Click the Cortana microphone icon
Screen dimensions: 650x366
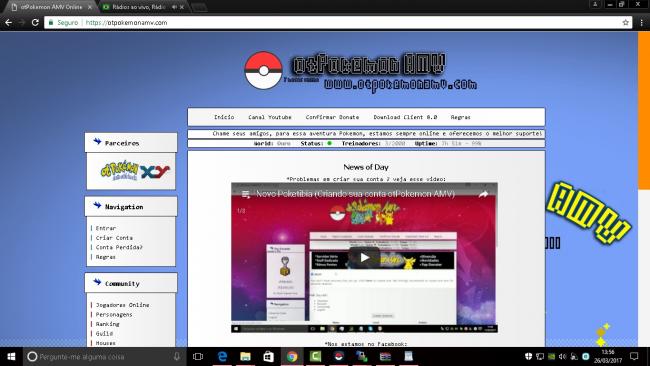click(177, 356)
